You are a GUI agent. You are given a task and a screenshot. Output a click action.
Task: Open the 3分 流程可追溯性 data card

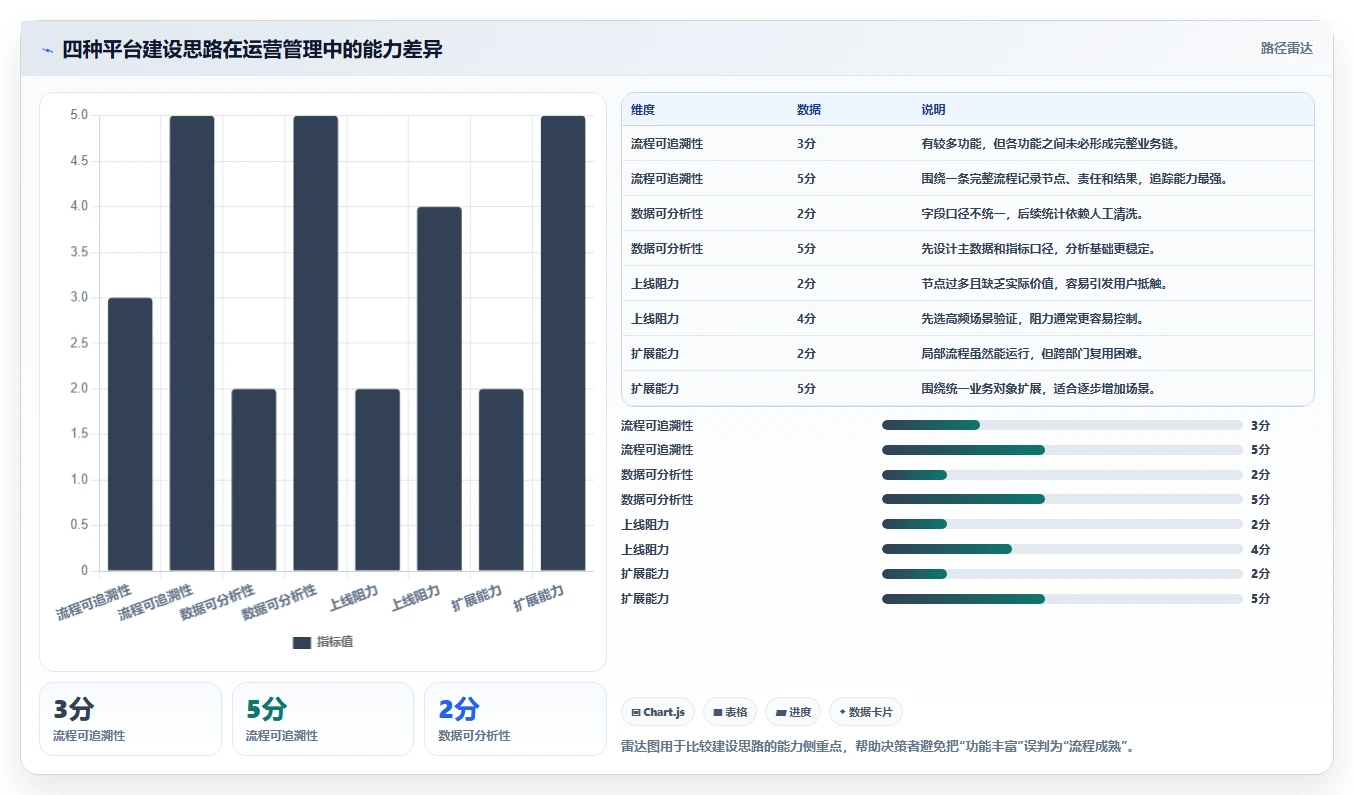130,719
